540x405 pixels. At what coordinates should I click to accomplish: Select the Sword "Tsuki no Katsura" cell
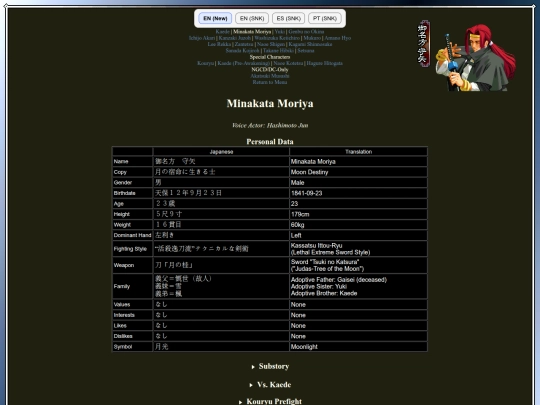click(x=359, y=265)
